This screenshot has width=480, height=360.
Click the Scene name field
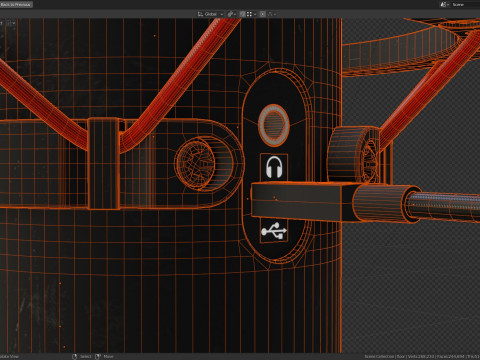point(465,4)
